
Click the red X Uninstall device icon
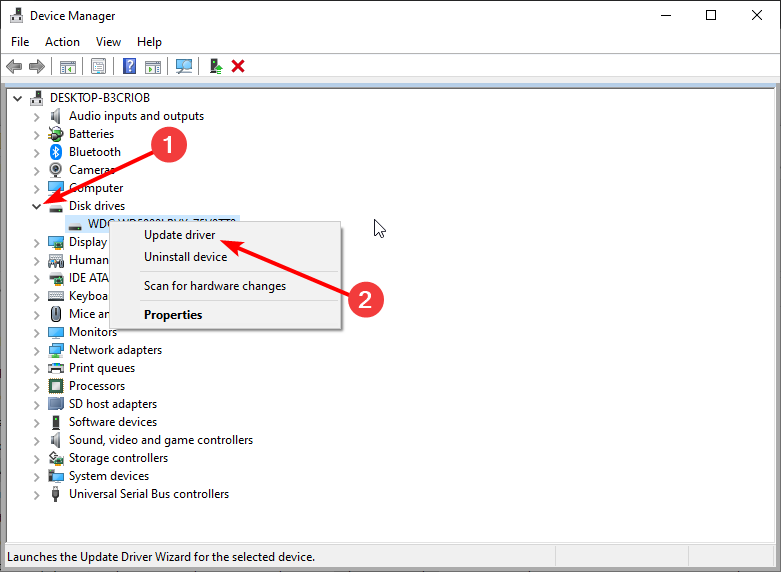click(238, 66)
